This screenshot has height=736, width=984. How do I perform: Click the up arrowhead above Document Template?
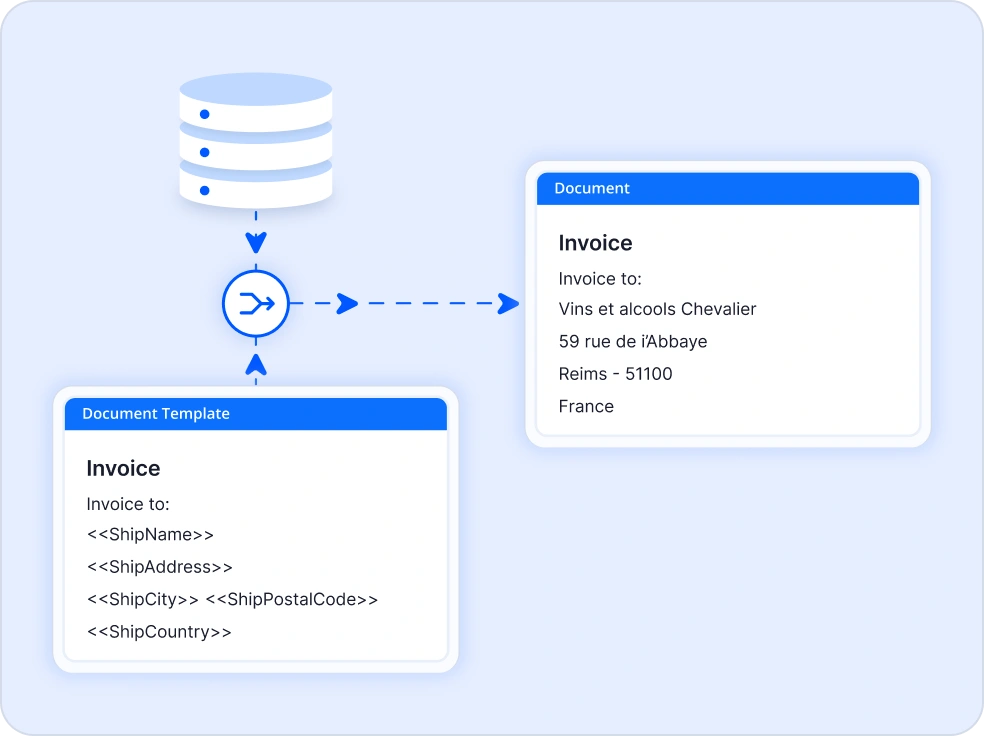(256, 361)
